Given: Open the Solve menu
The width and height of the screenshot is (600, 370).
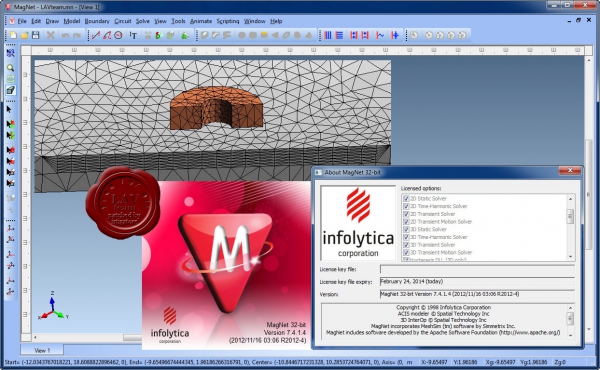Looking at the screenshot, I should point(142,21).
